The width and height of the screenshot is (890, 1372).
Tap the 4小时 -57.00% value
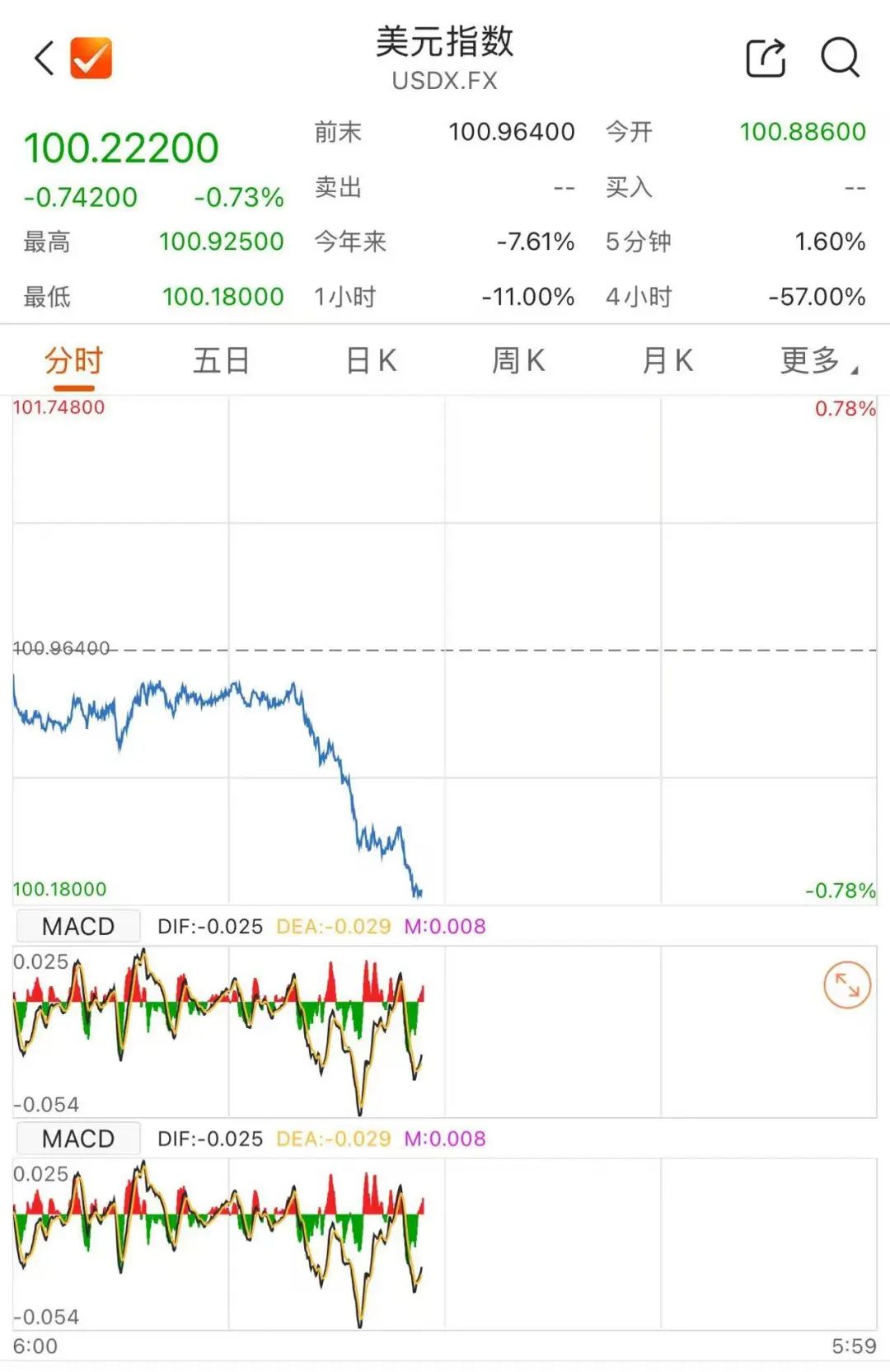pos(817,297)
